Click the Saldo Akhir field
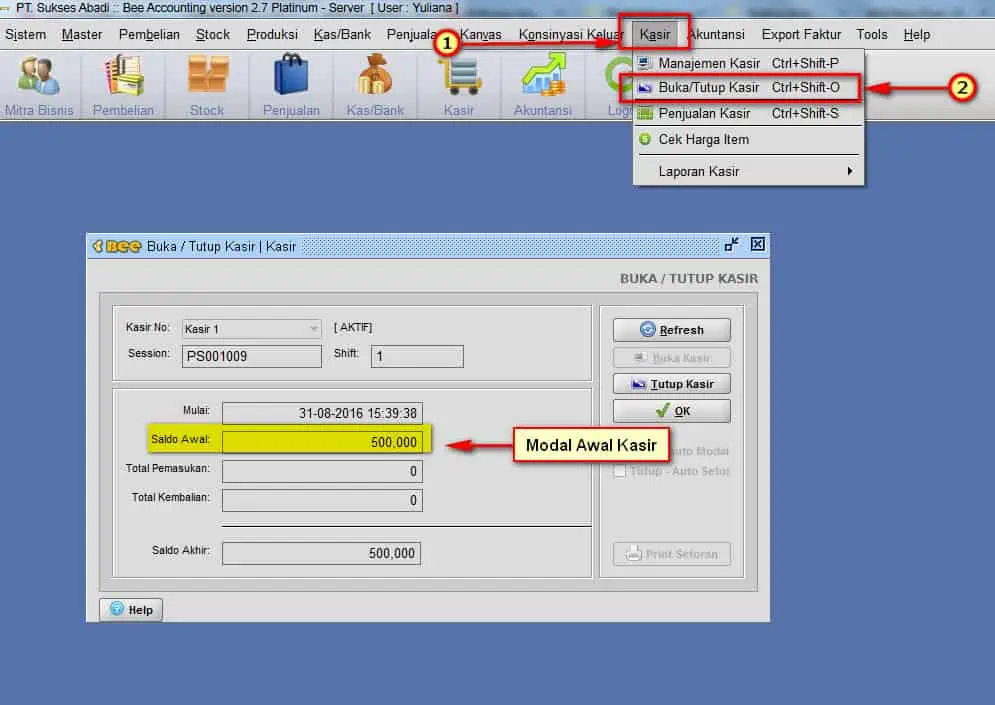The width and height of the screenshot is (995, 705). [x=321, y=553]
